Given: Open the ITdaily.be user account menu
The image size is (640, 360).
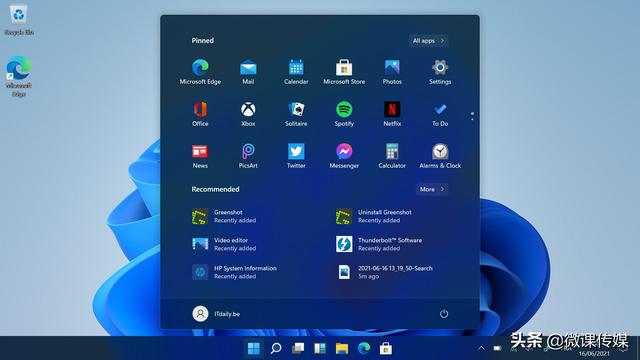Looking at the screenshot, I should (x=216, y=313).
